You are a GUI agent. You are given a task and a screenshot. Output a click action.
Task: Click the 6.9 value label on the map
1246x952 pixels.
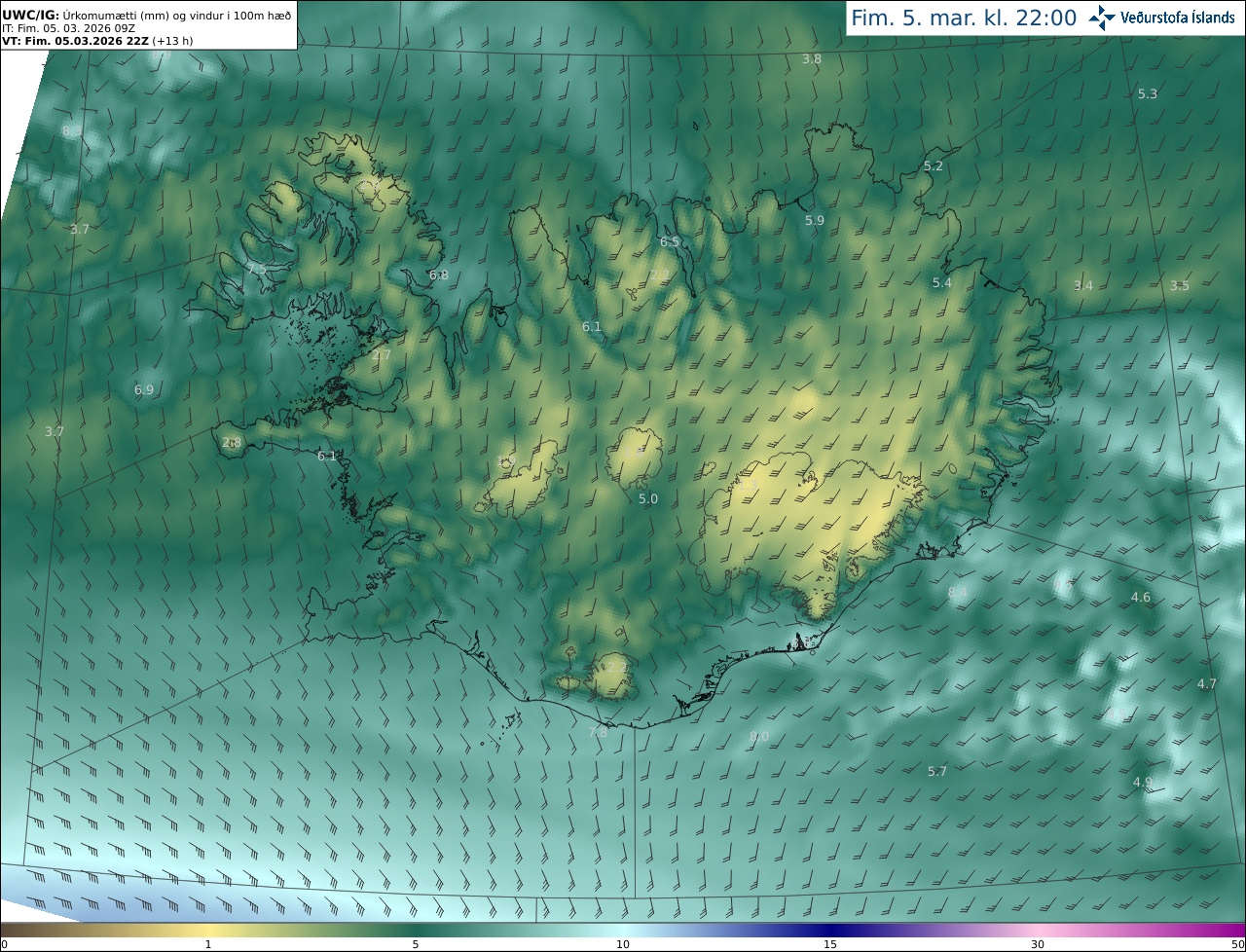(x=144, y=390)
